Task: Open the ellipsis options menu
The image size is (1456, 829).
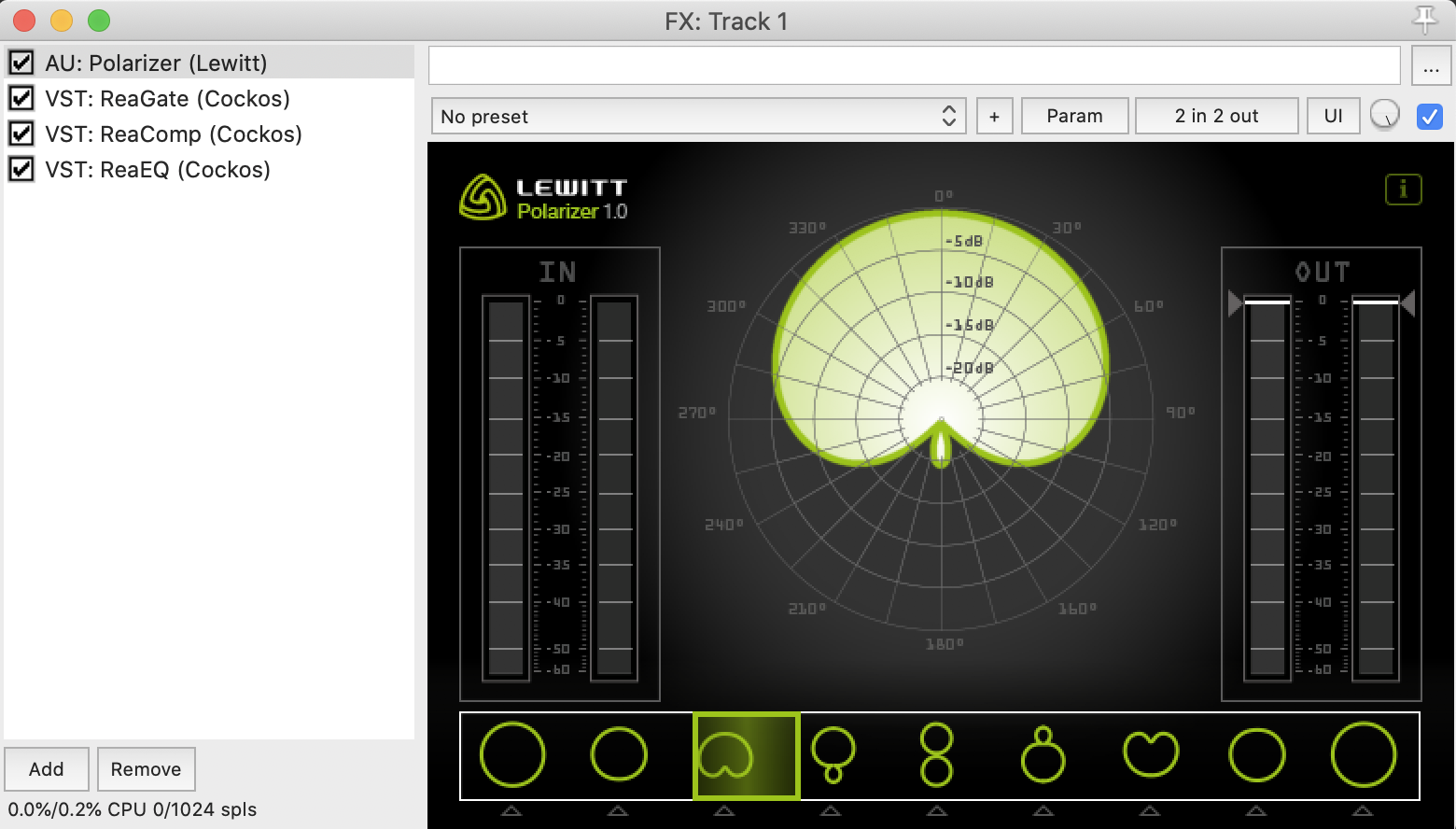Action: pos(1431,66)
